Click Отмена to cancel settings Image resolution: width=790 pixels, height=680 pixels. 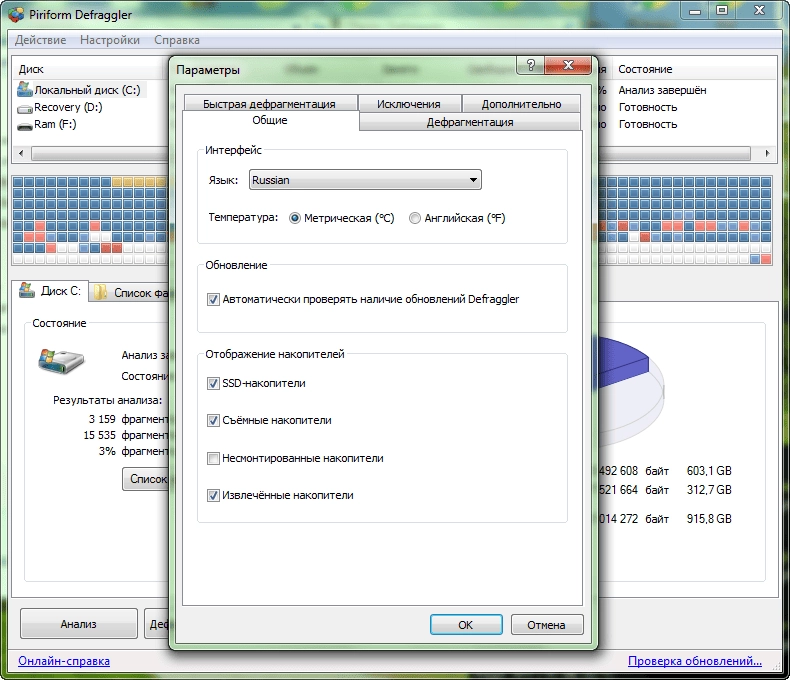[547, 625]
